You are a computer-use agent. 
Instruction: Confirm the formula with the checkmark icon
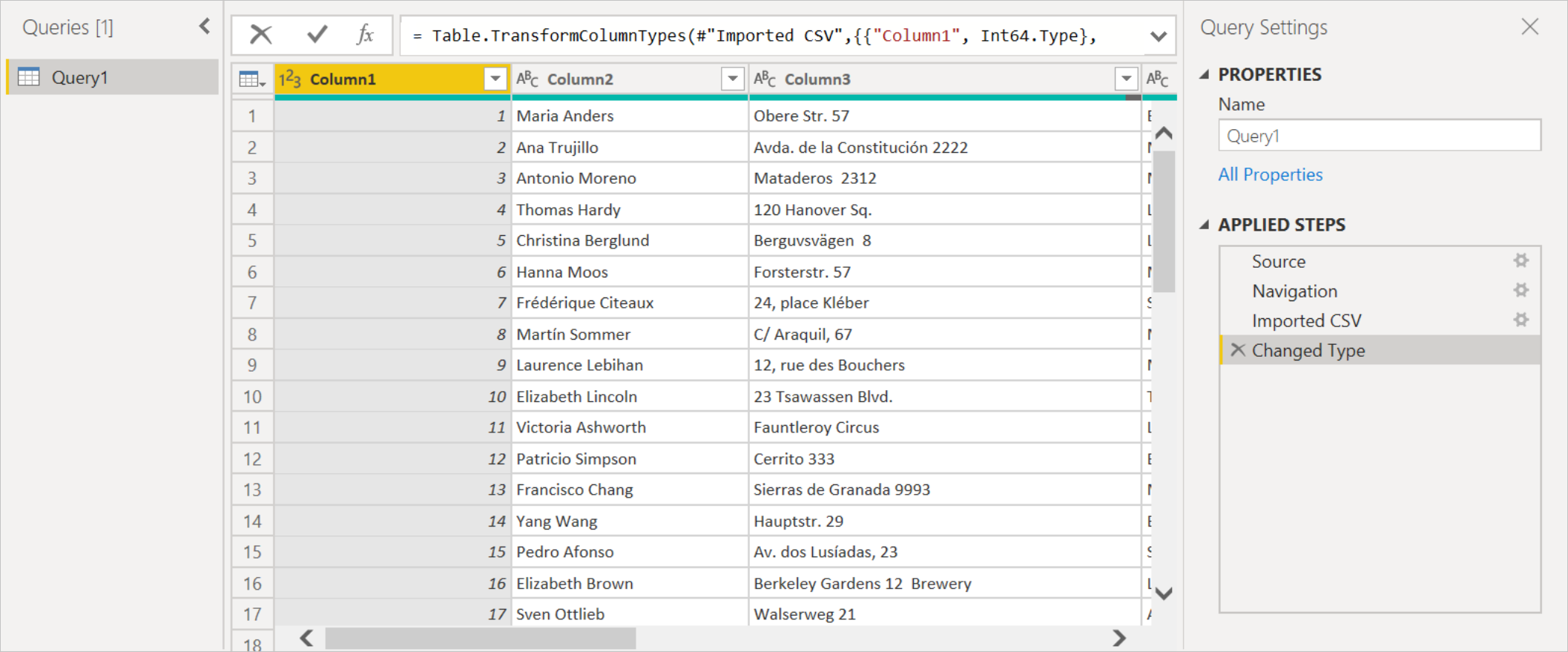(317, 34)
